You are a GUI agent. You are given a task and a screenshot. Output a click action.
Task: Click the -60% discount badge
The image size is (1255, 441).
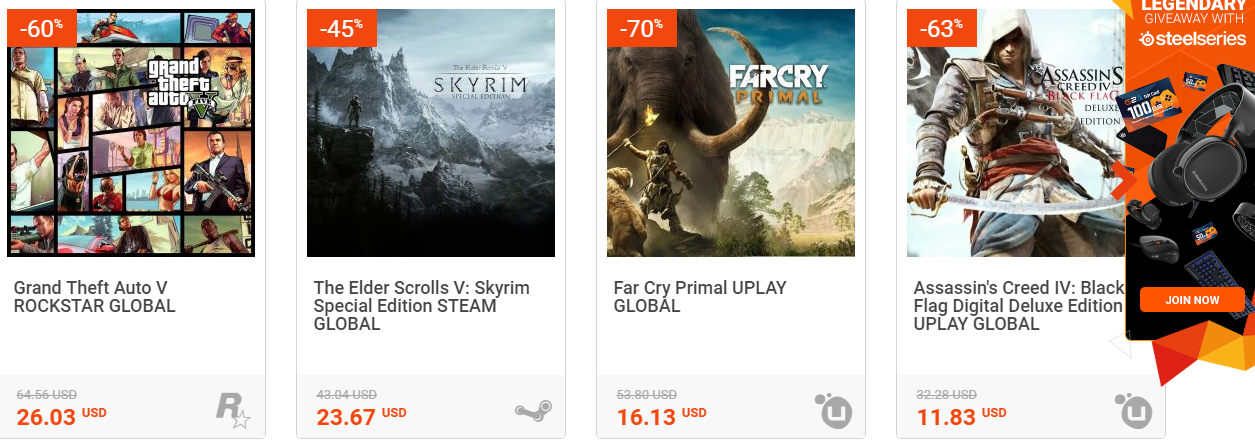pos(41,28)
